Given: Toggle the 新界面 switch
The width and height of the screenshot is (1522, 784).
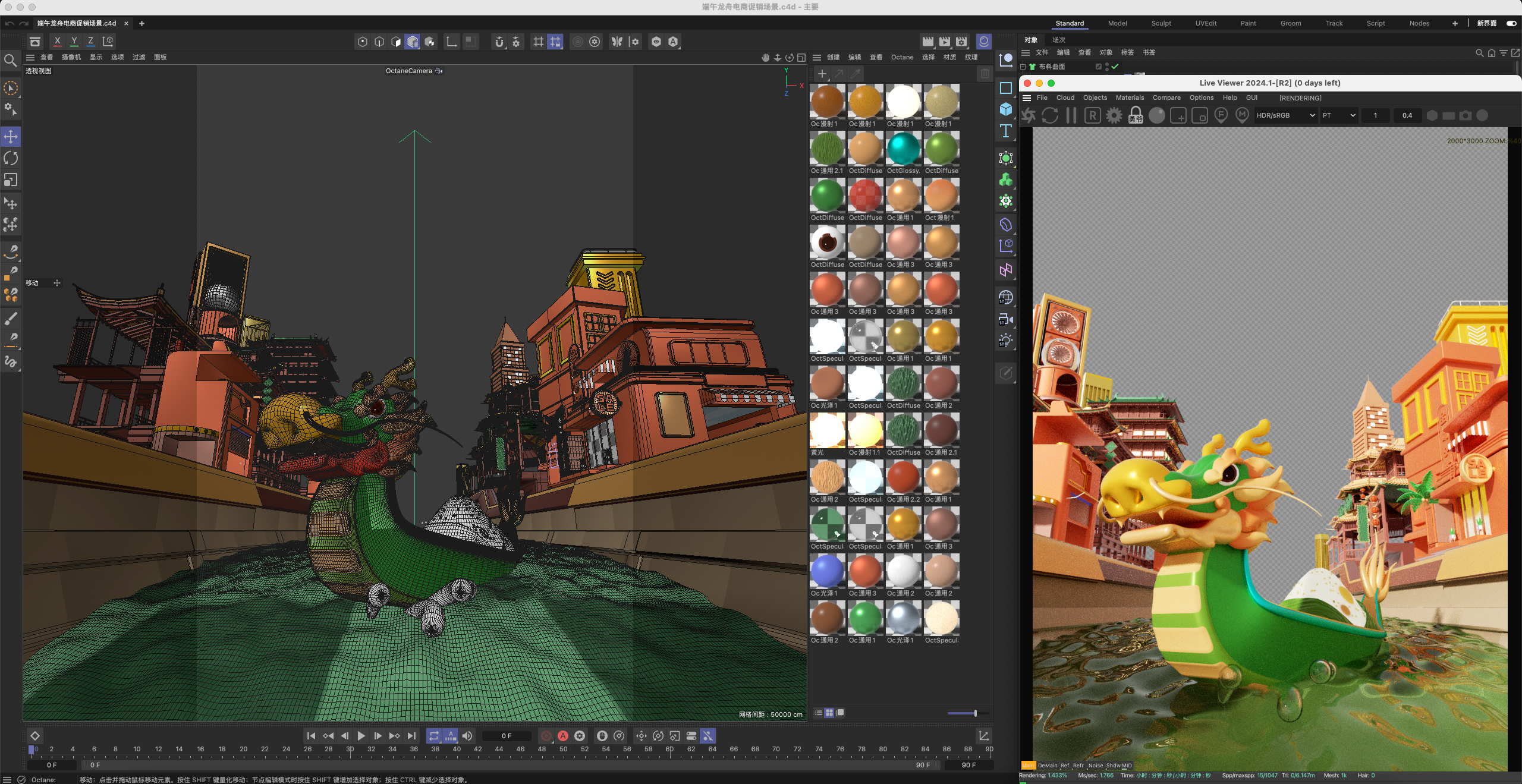Looking at the screenshot, I should point(1511,23).
